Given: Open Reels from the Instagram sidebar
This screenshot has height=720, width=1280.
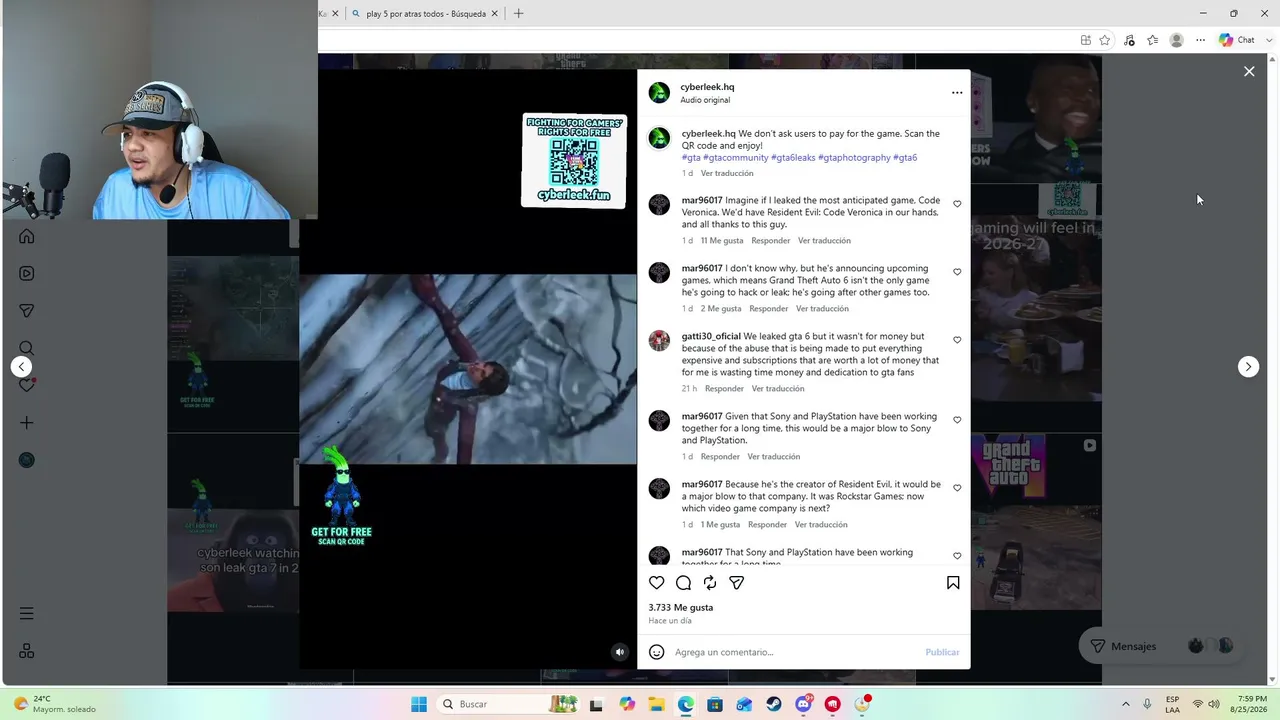Looking at the screenshot, I should (x=27, y=273).
